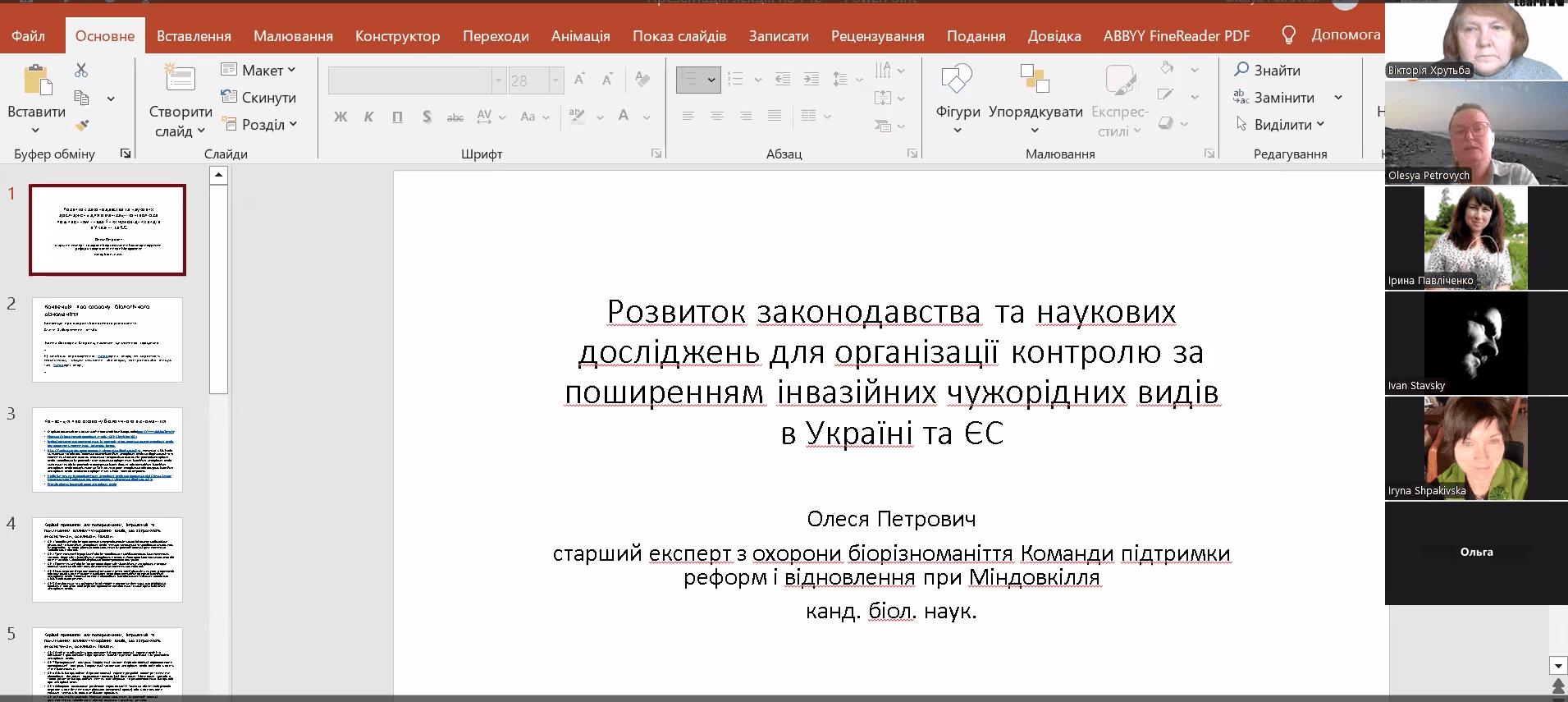Open the Виділити select dropdown
1568x702 pixels.
pyautogui.click(x=1281, y=125)
